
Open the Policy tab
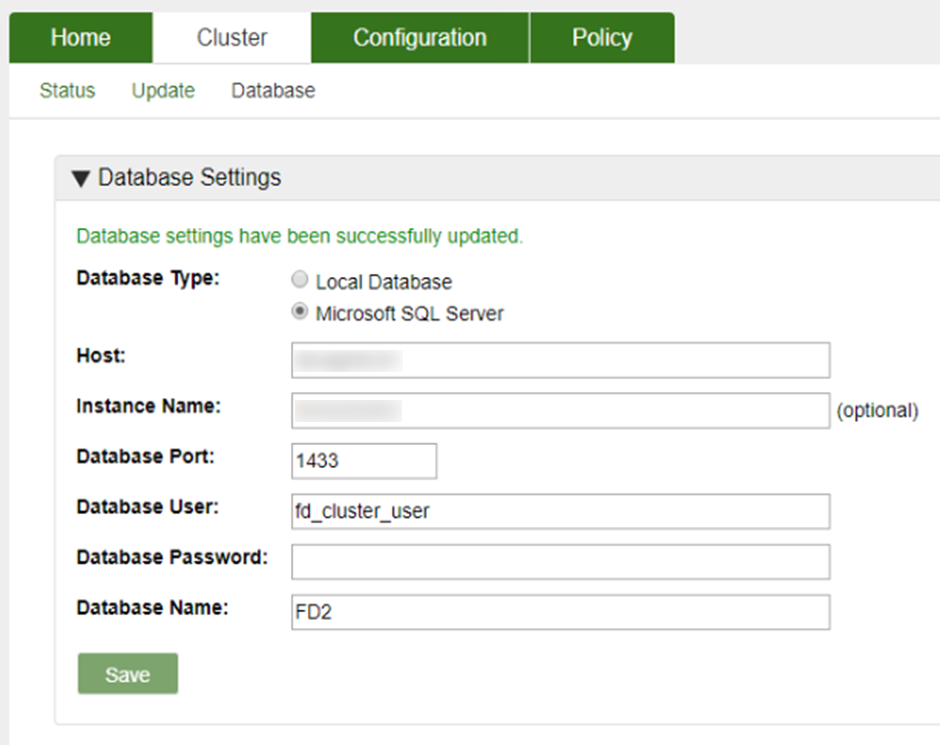point(602,37)
